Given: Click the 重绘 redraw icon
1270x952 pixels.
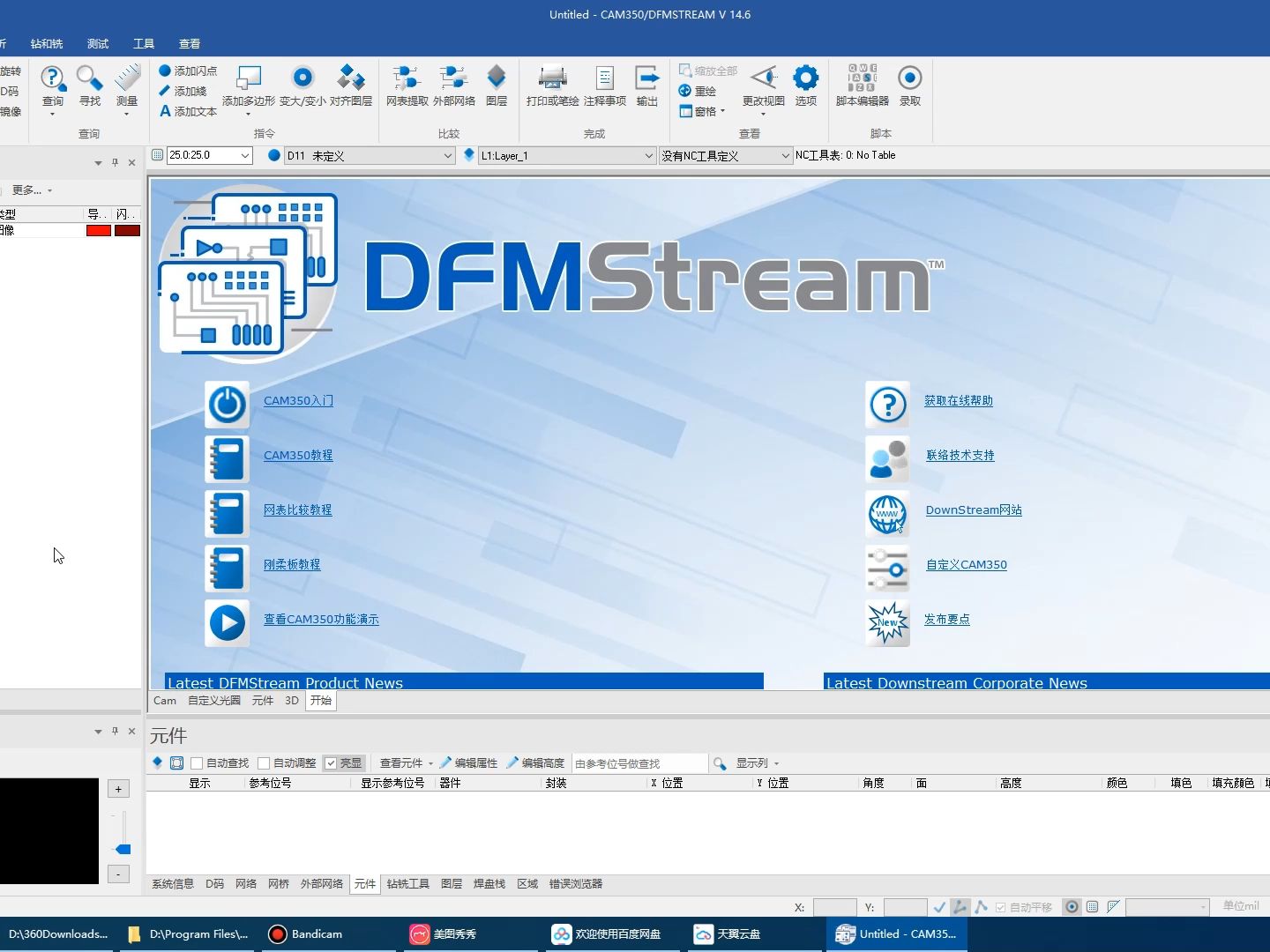Looking at the screenshot, I should coord(685,91).
